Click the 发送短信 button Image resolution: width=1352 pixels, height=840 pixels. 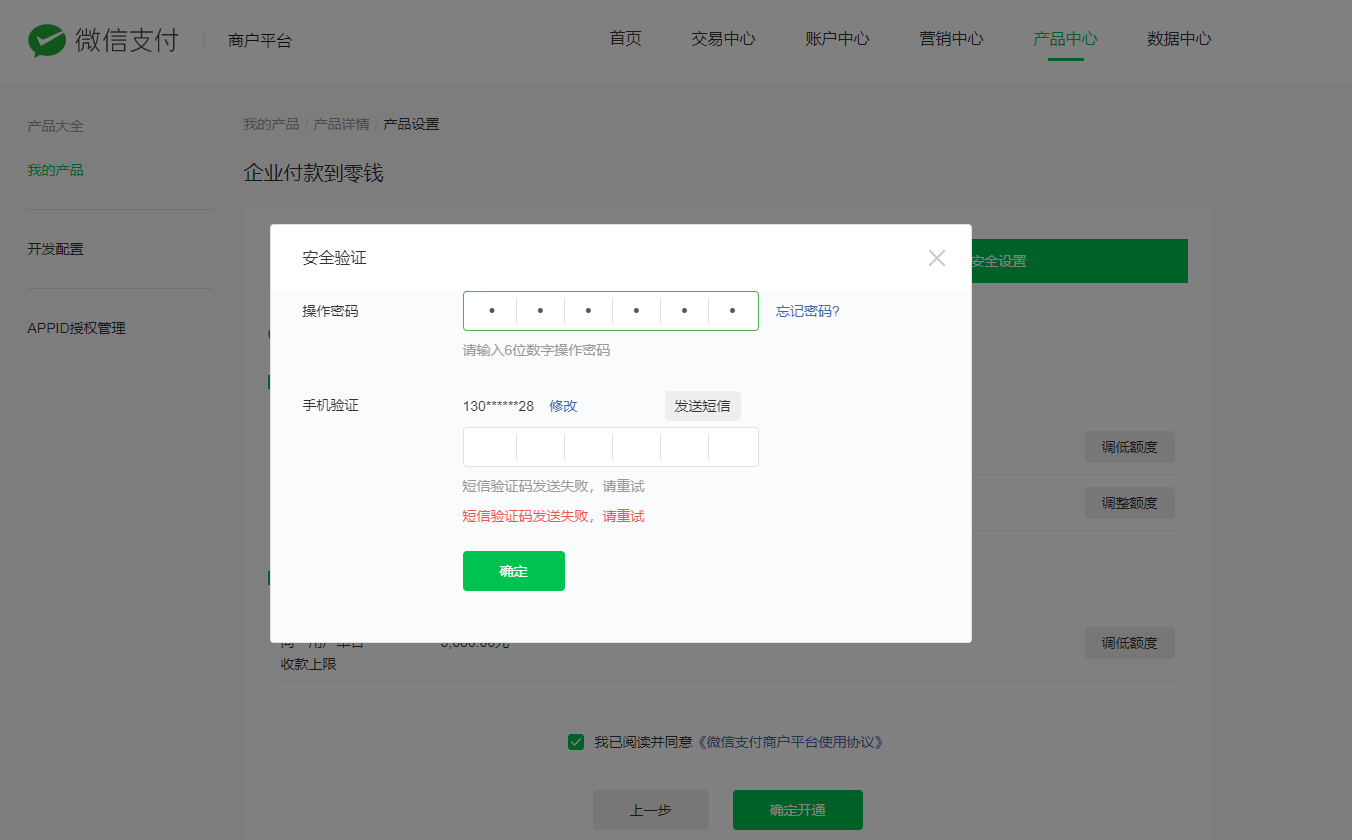pos(703,406)
